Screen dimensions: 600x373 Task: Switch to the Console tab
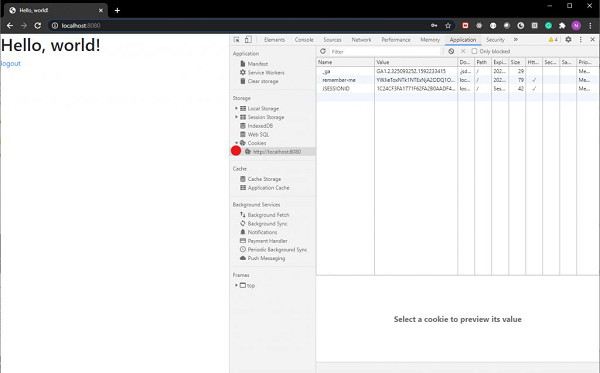[304, 40]
